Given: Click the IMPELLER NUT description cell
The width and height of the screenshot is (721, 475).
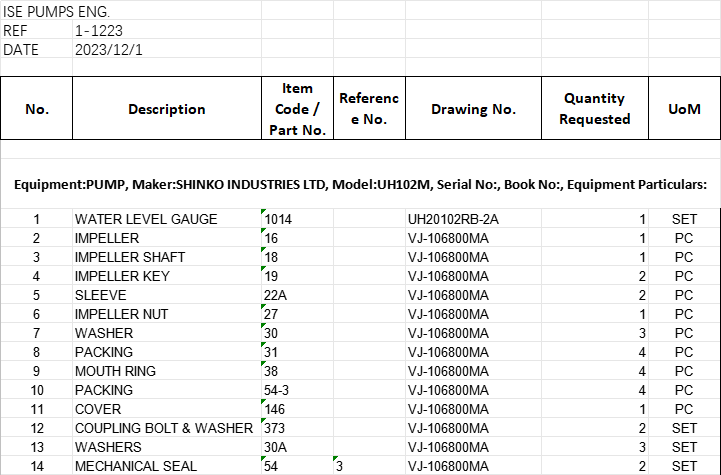Looking at the screenshot, I should (122, 314).
